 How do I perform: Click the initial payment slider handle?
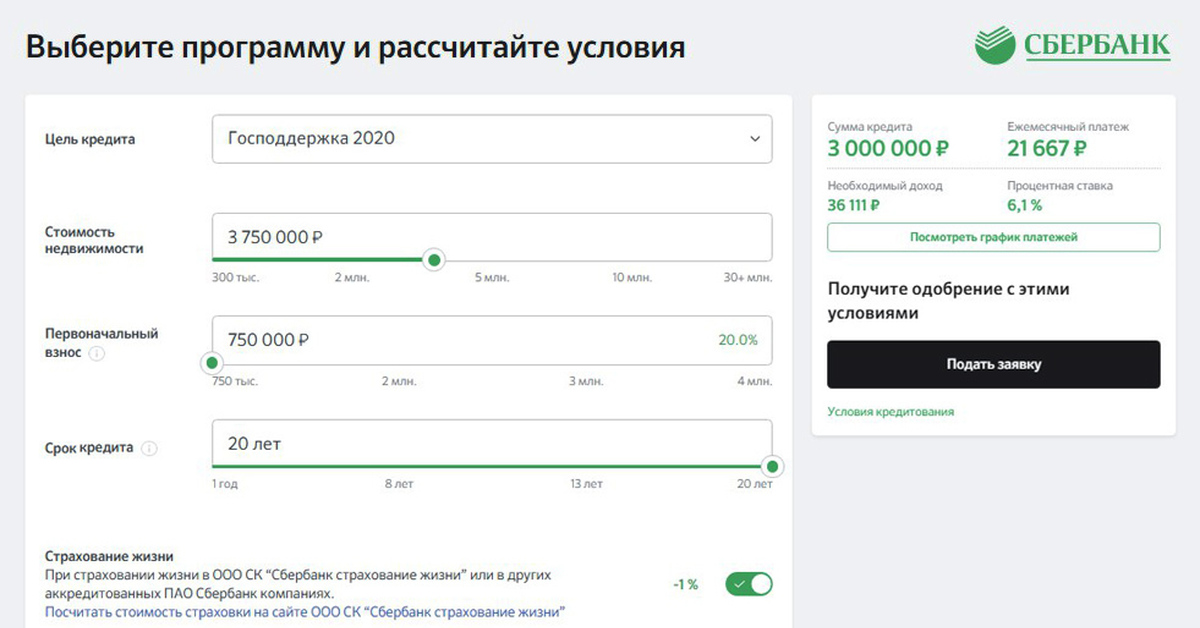coord(212,363)
